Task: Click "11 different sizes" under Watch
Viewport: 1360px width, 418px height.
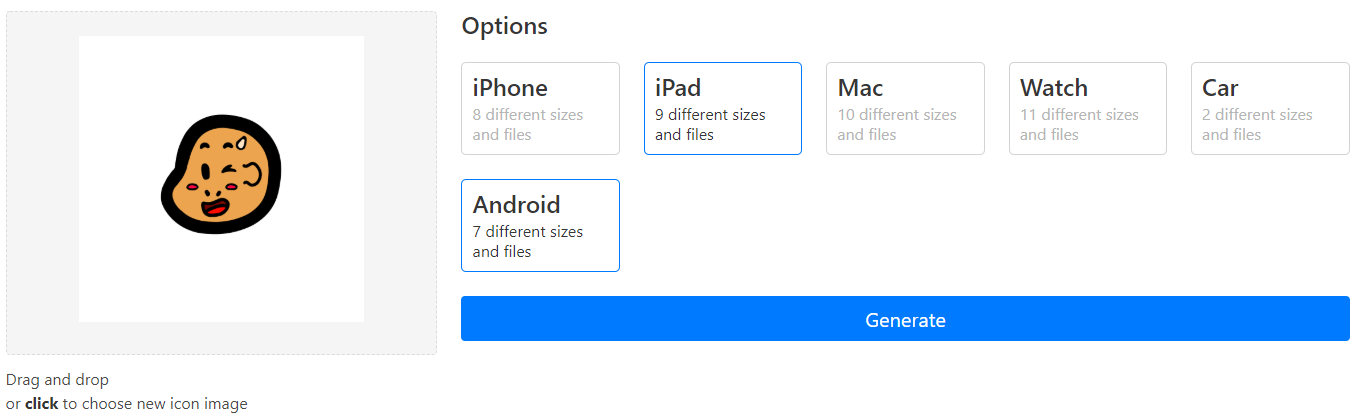Action: point(1079,115)
